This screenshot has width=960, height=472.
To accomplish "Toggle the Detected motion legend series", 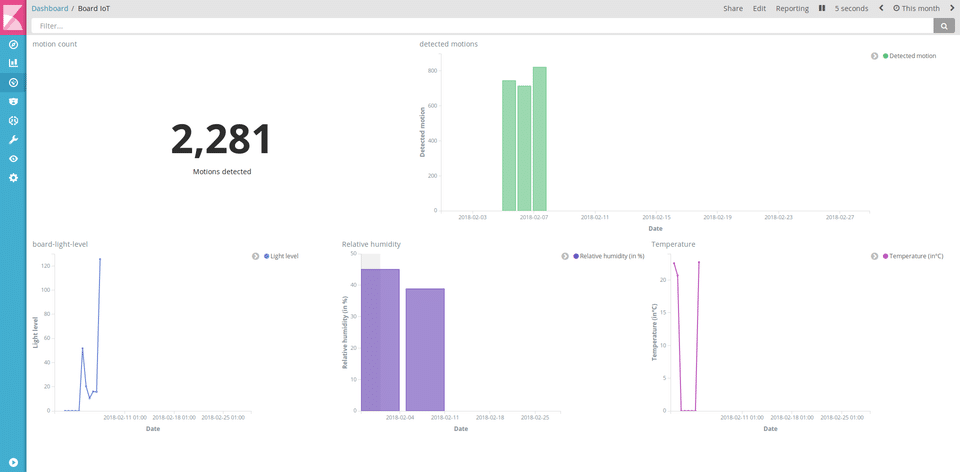I will 912,56.
